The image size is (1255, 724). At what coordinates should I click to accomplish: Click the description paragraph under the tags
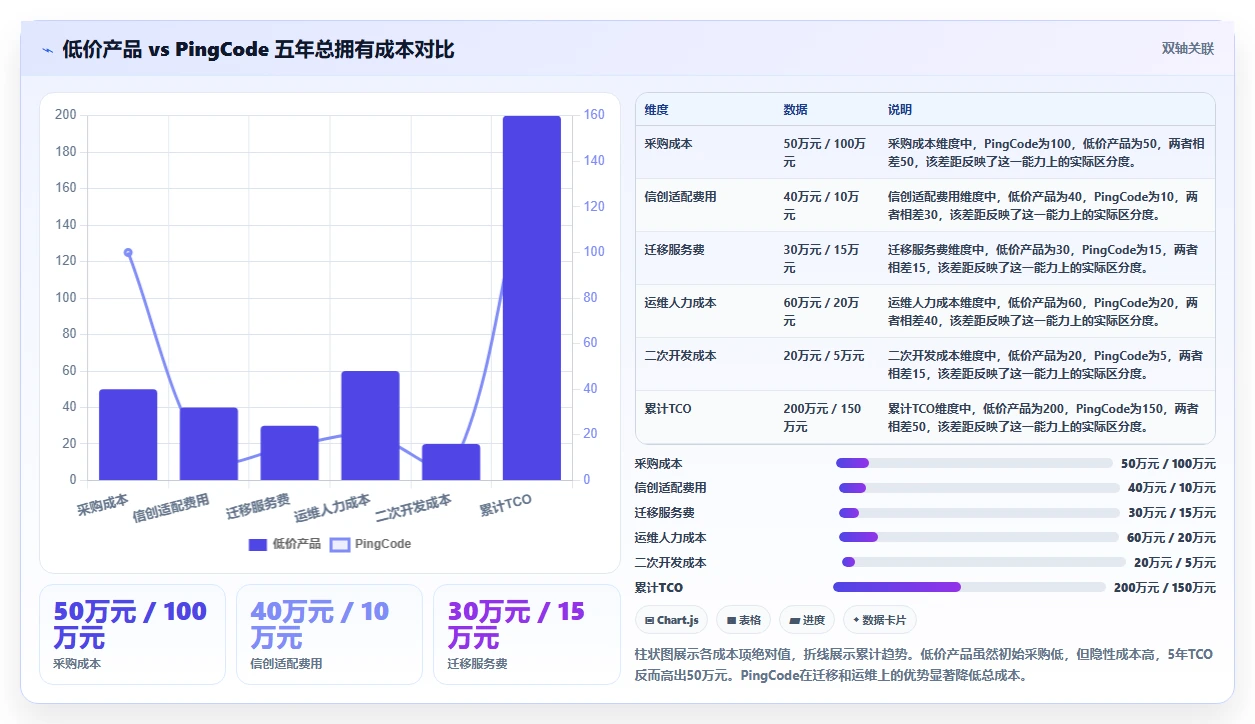[924, 664]
